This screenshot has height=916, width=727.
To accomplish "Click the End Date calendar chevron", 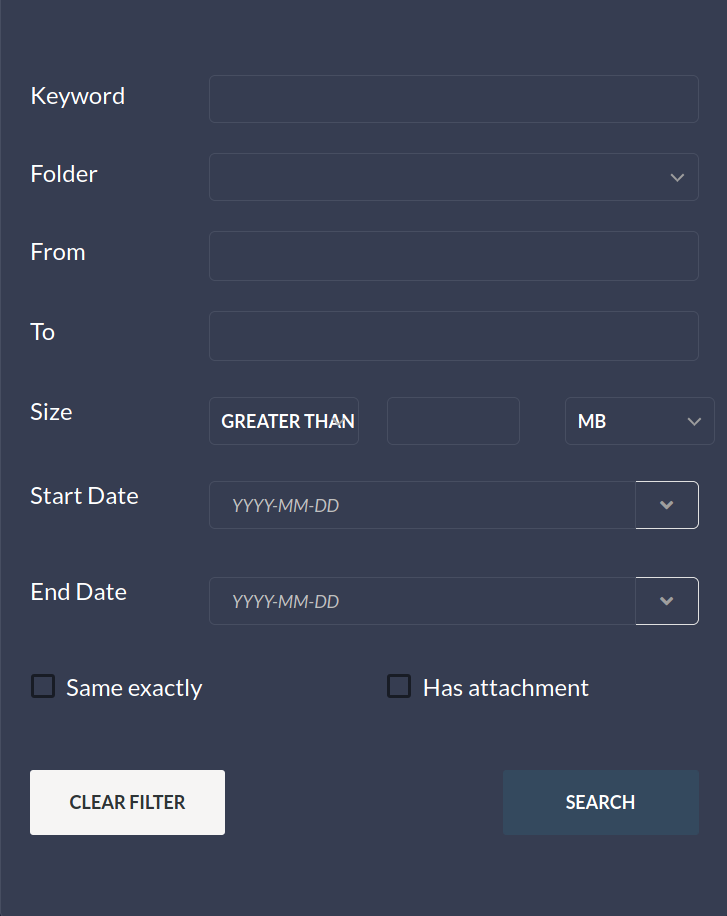I will (666, 601).
